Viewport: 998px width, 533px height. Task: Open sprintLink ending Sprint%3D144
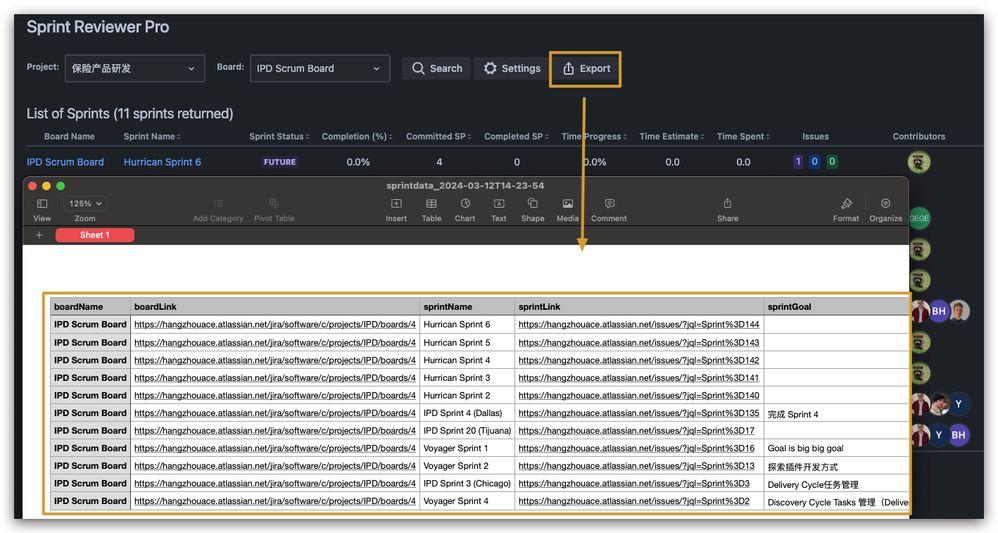coord(638,325)
